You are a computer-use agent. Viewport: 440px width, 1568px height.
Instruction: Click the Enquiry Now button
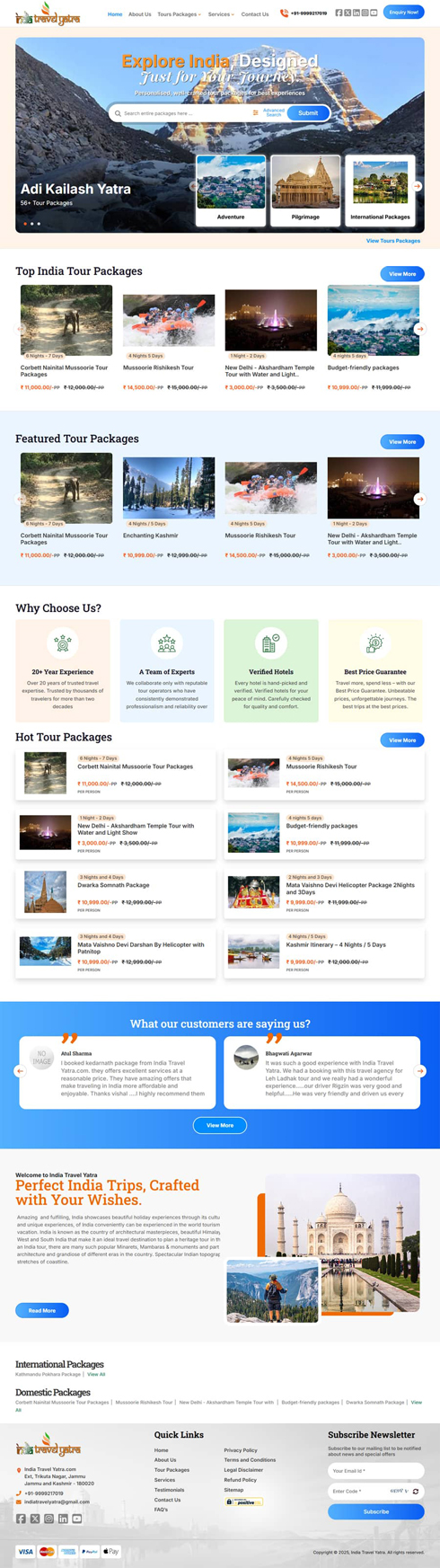pyautogui.click(x=403, y=13)
